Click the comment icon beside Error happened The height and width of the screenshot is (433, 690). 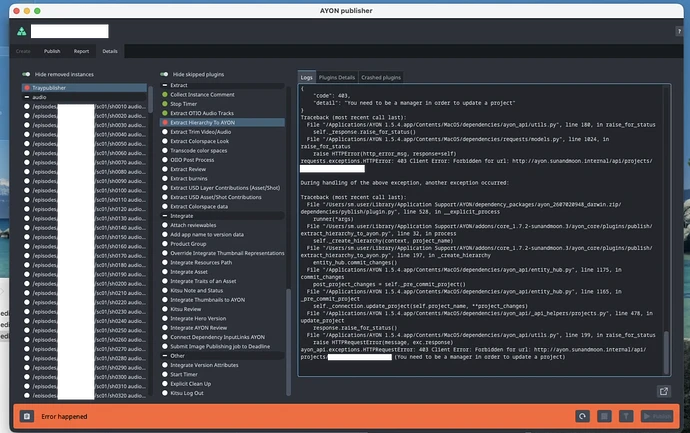(x=27, y=416)
